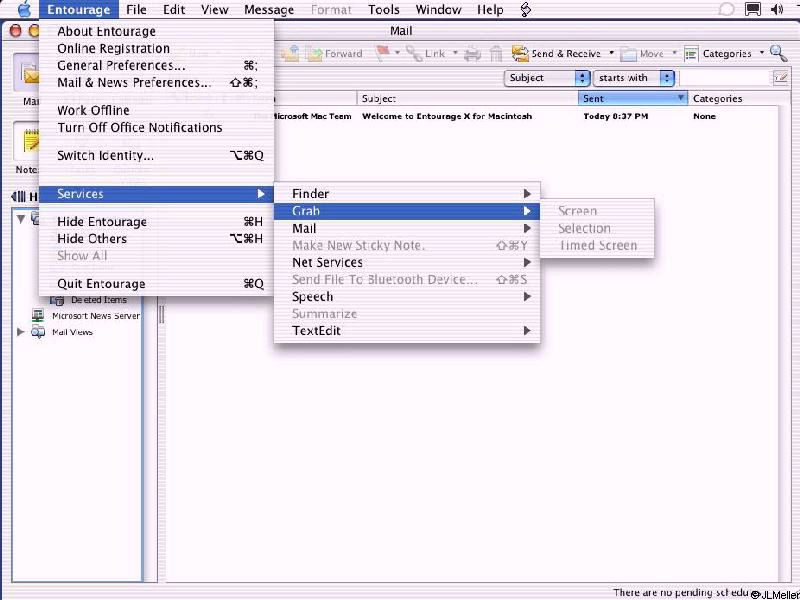This screenshot has width=800, height=600.
Task: Open the Apple menu
Action: tap(24, 10)
